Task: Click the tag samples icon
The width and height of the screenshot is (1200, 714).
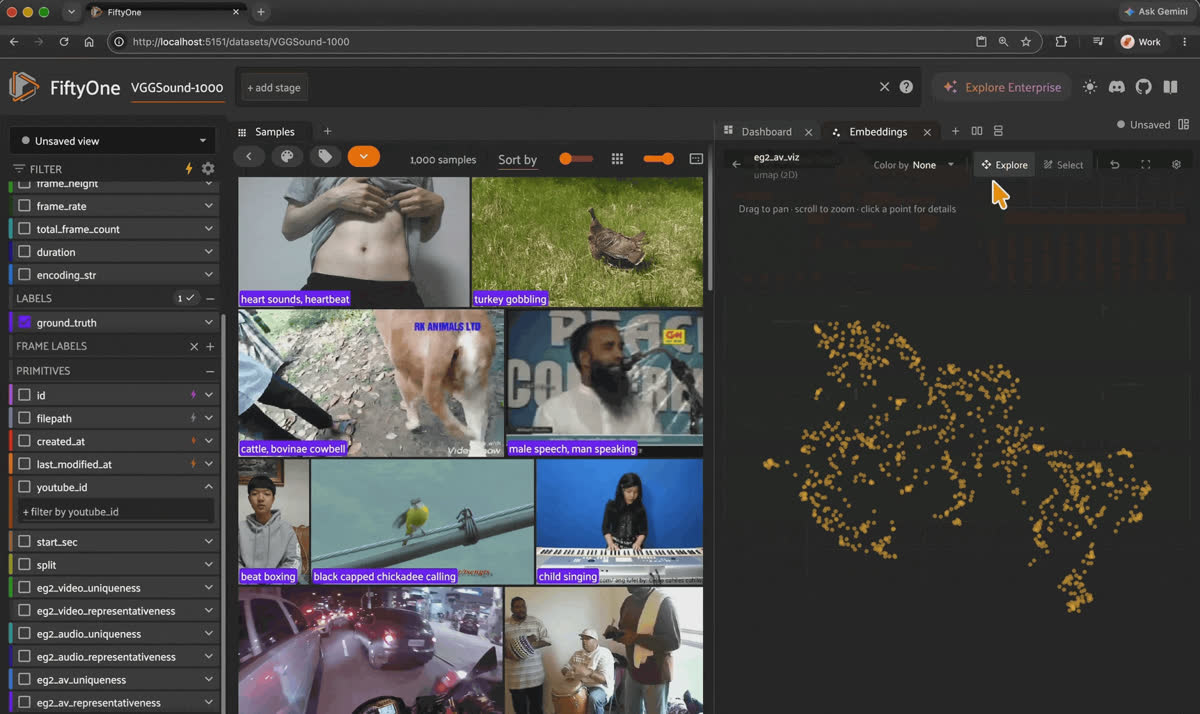Action: coord(325,157)
